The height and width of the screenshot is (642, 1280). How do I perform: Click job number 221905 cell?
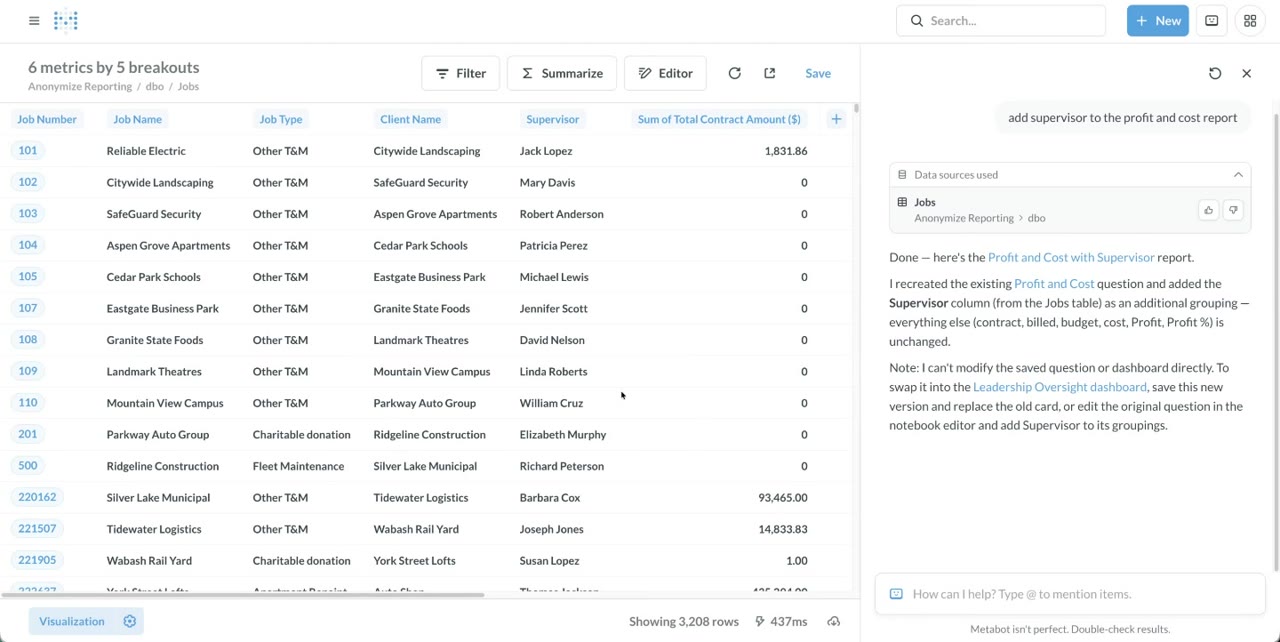click(x=37, y=560)
